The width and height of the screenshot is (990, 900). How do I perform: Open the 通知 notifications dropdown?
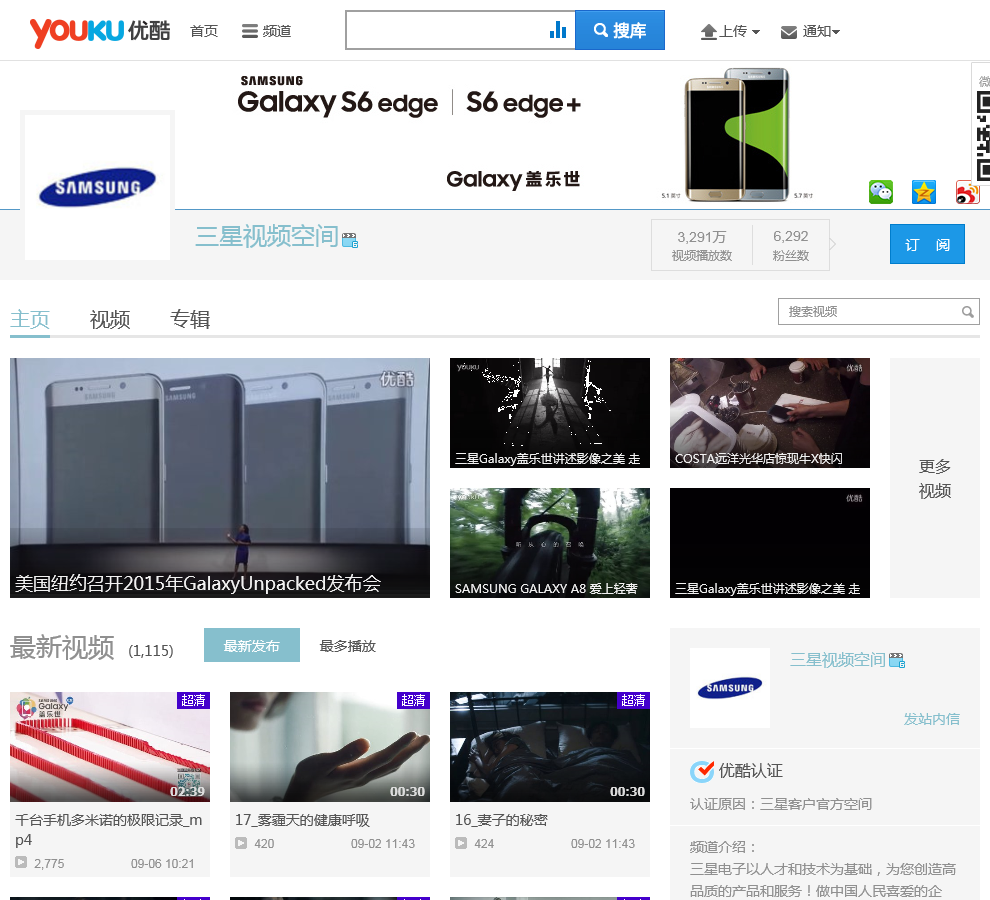click(810, 31)
